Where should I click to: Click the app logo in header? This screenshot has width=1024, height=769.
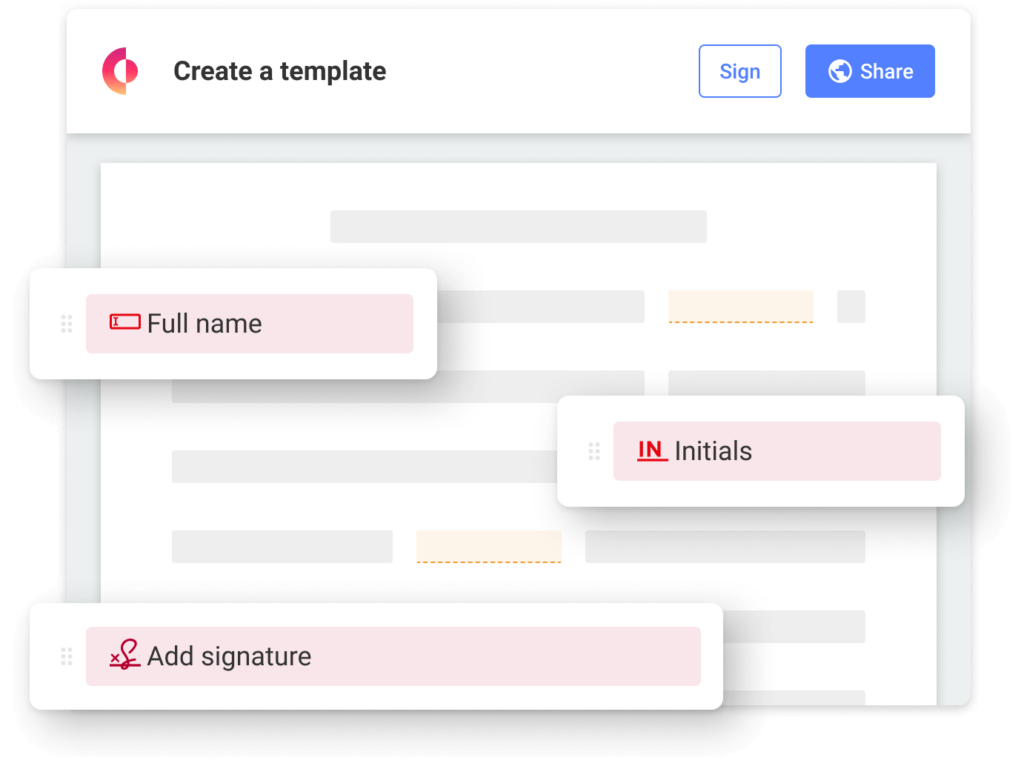(x=120, y=71)
